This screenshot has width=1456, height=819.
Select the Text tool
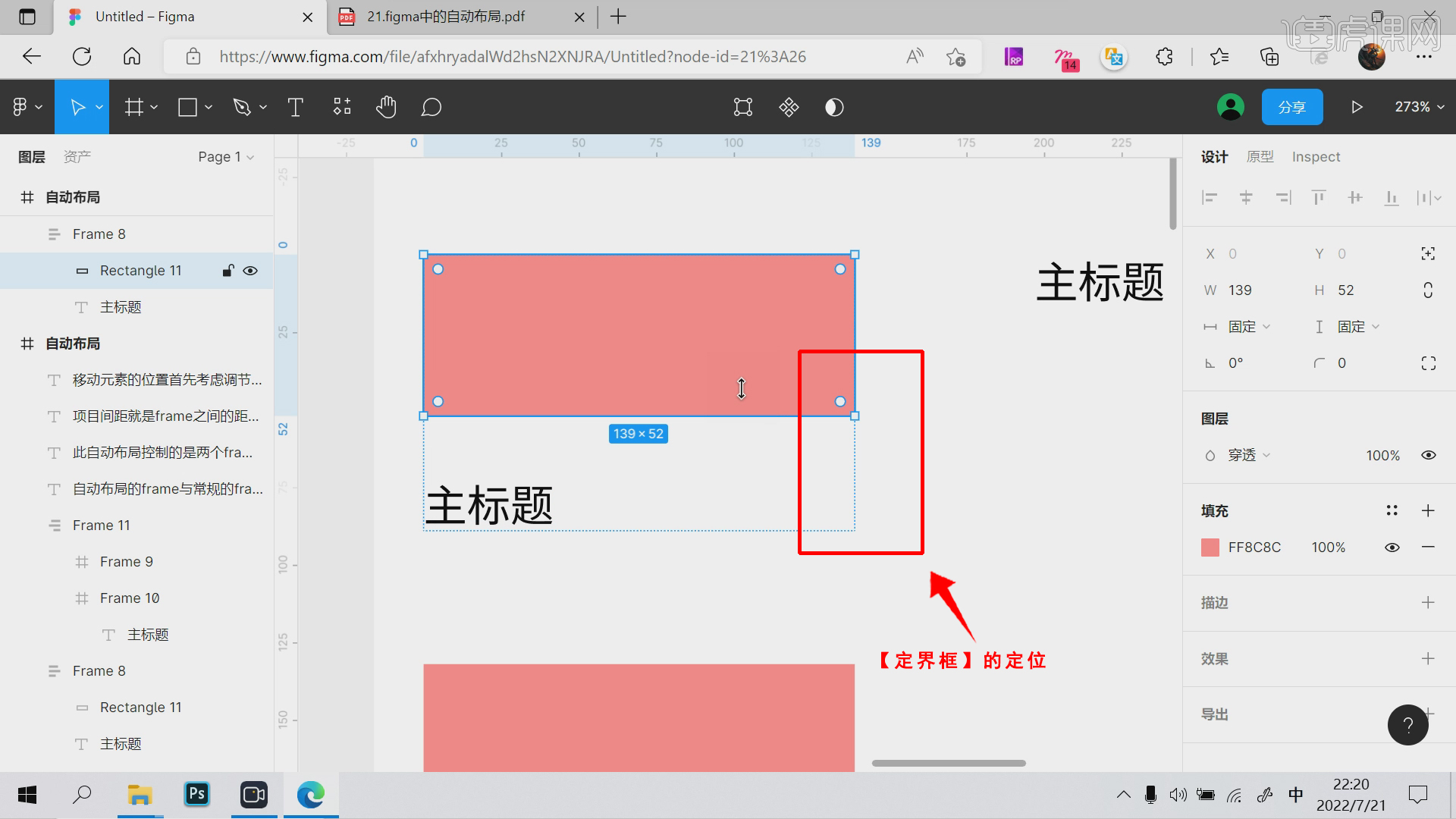point(295,106)
